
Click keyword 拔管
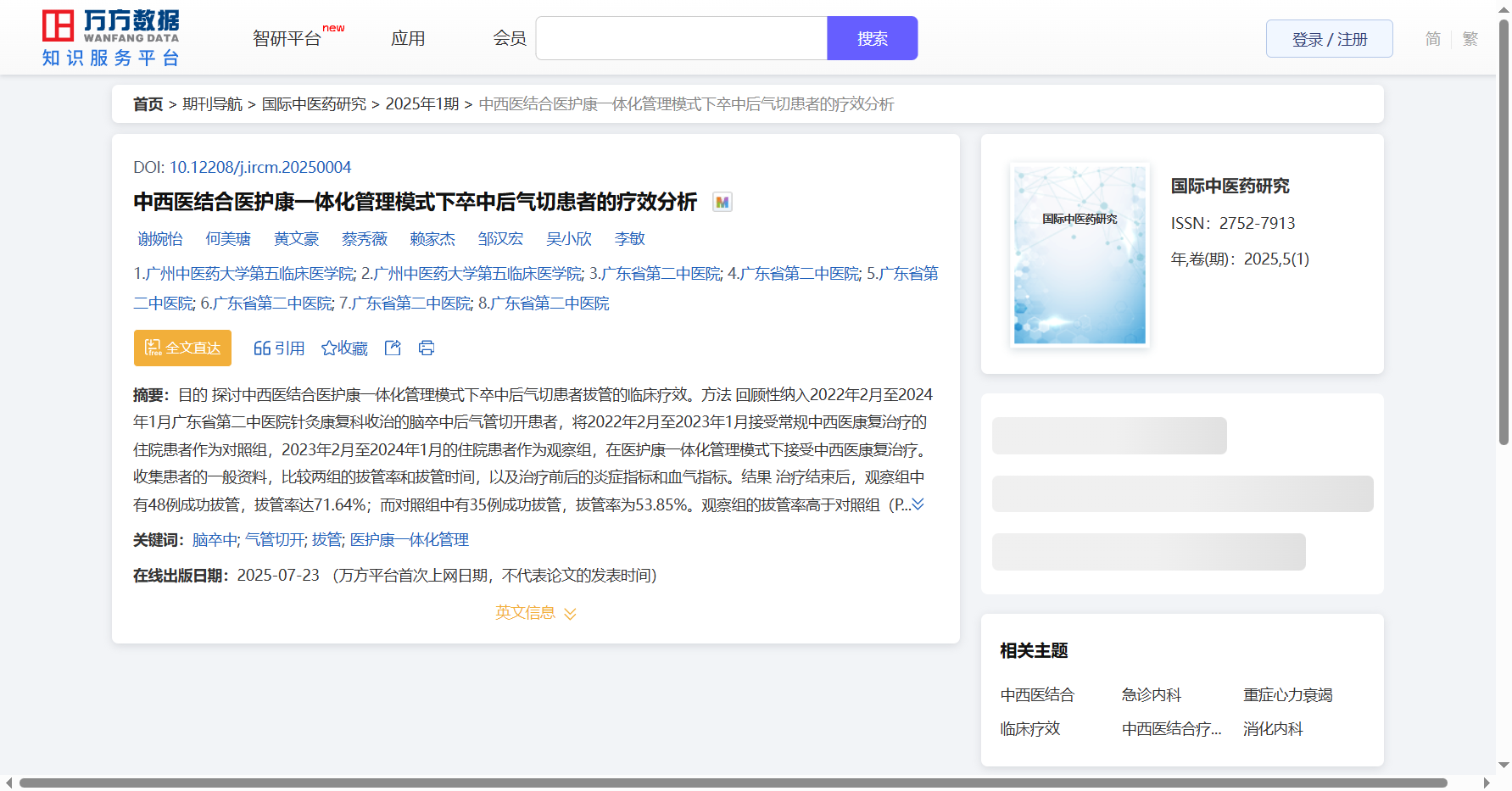(x=326, y=540)
